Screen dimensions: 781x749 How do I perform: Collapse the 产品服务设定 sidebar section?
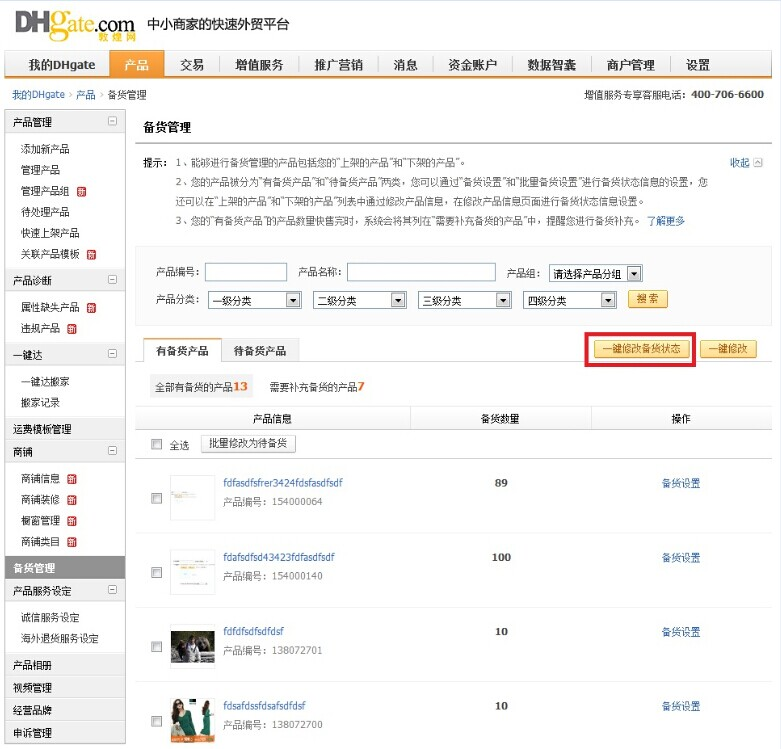pos(113,590)
